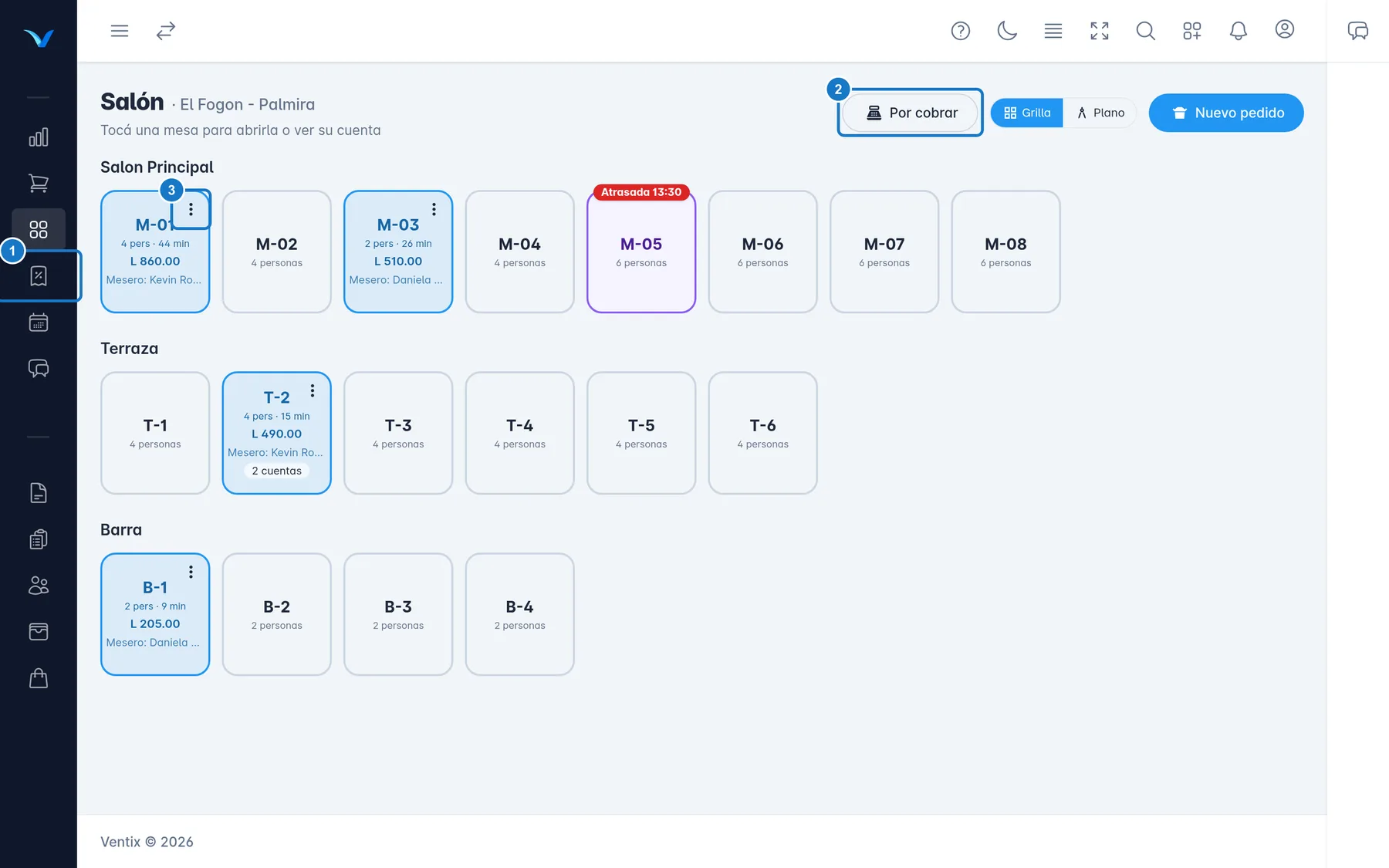Open the three-dot menu on table B-1
Screen dimensions: 1389x868
(191, 572)
